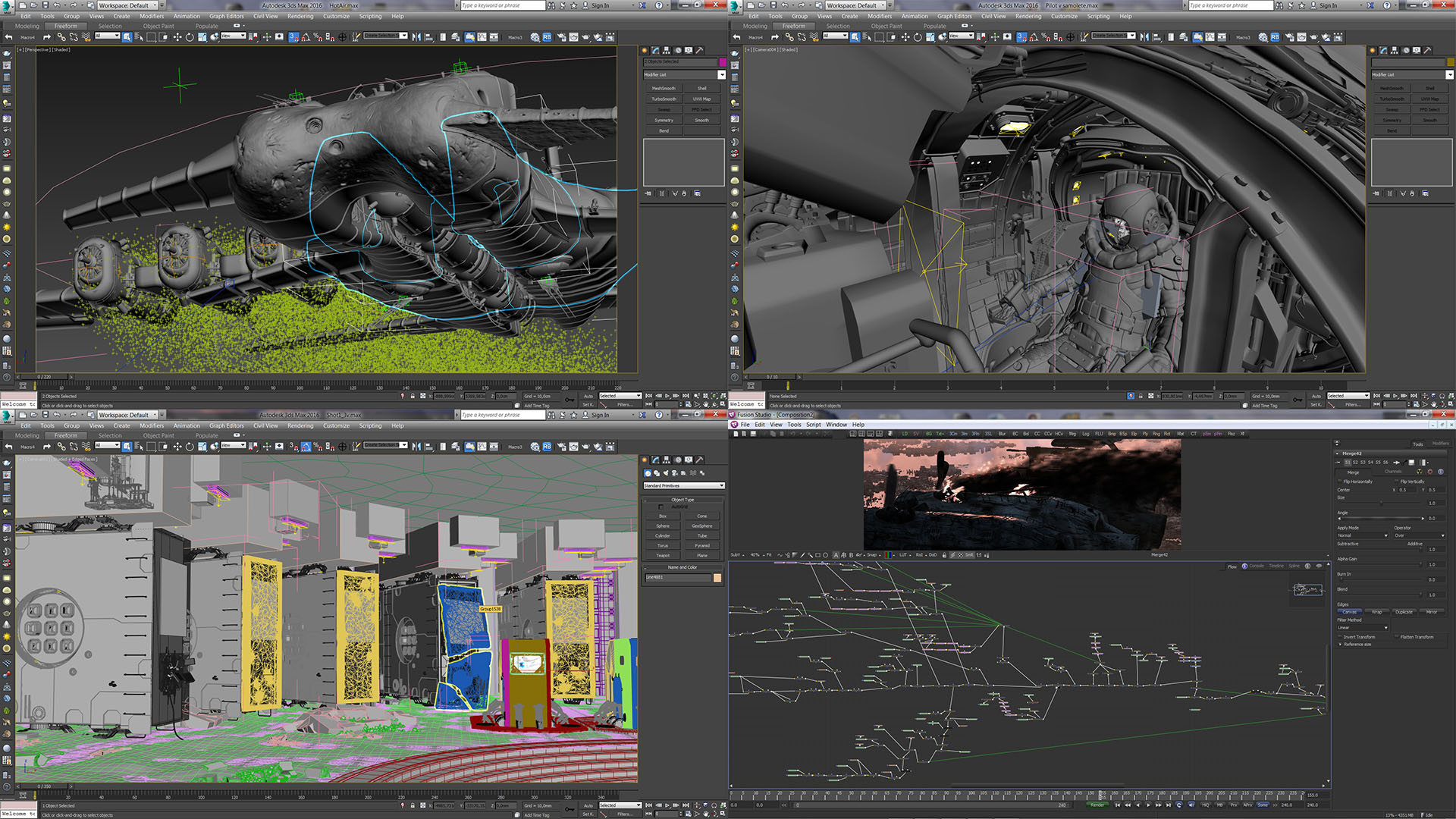1456x819 pixels.
Task: Open the Script menu in Fusion Studio
Action: click(x=813, y=425)
